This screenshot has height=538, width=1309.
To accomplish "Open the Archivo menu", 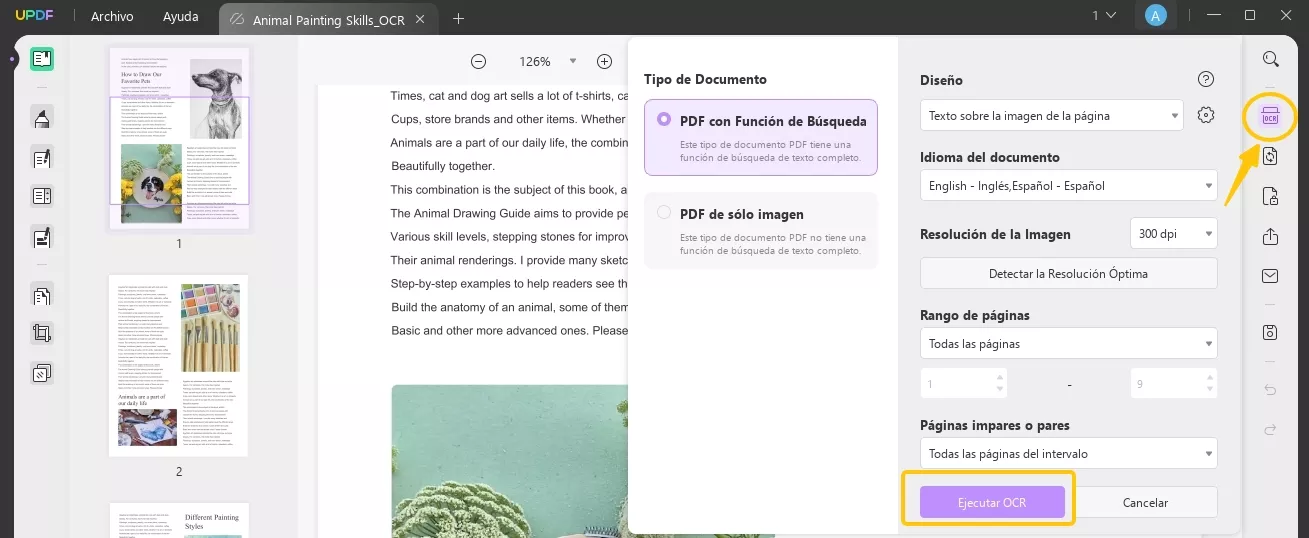I will 112,16.
